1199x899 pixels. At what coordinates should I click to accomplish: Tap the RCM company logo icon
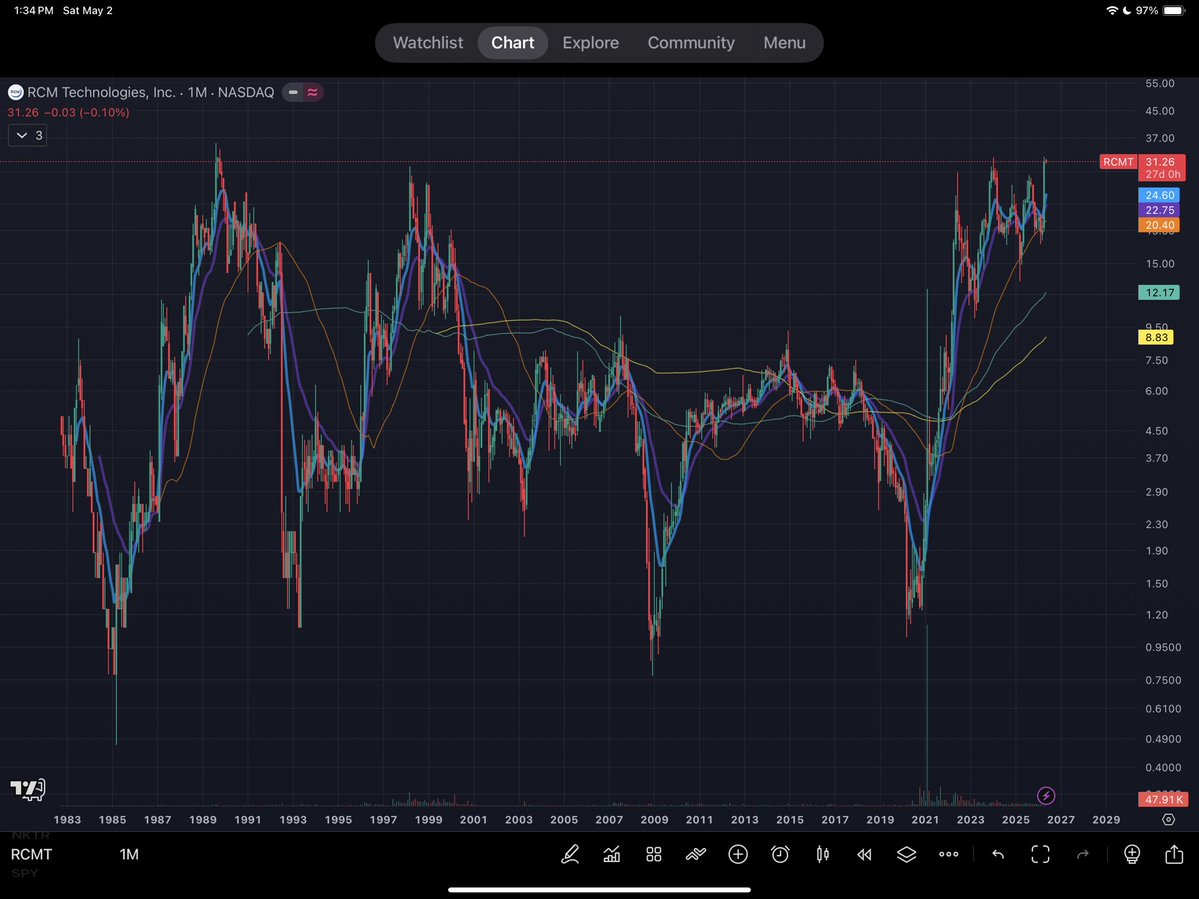pos(15,92)
